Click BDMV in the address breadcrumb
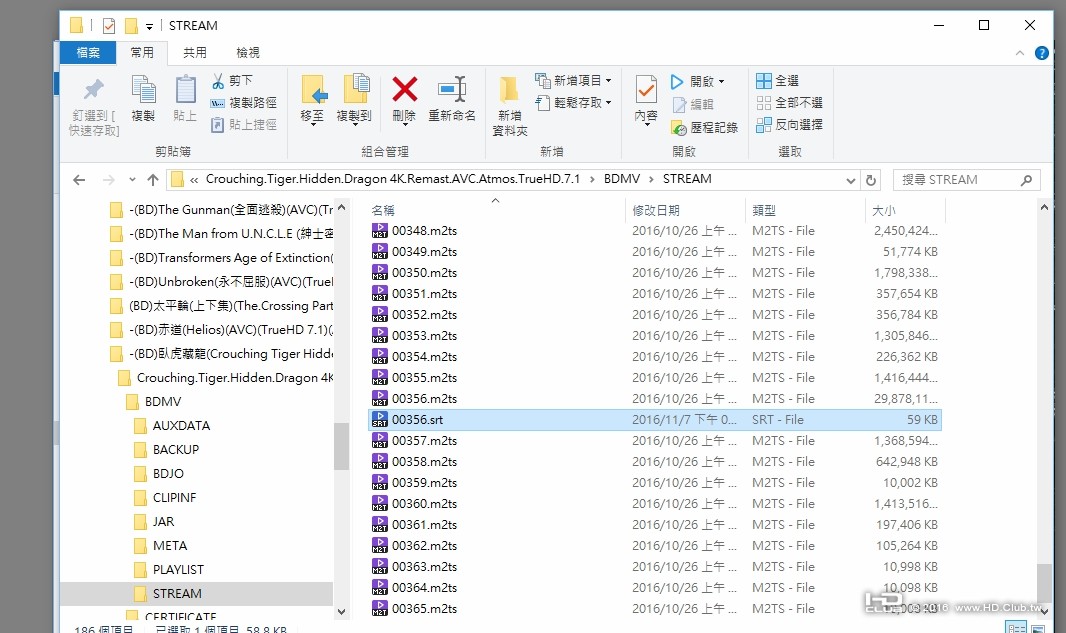 [x=622, y=179]
